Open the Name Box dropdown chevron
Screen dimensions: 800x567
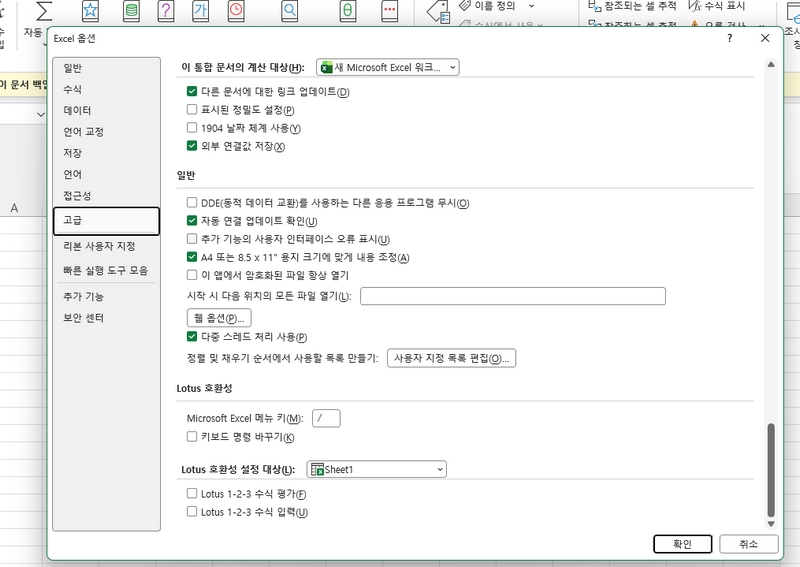[x=41, y=115]
